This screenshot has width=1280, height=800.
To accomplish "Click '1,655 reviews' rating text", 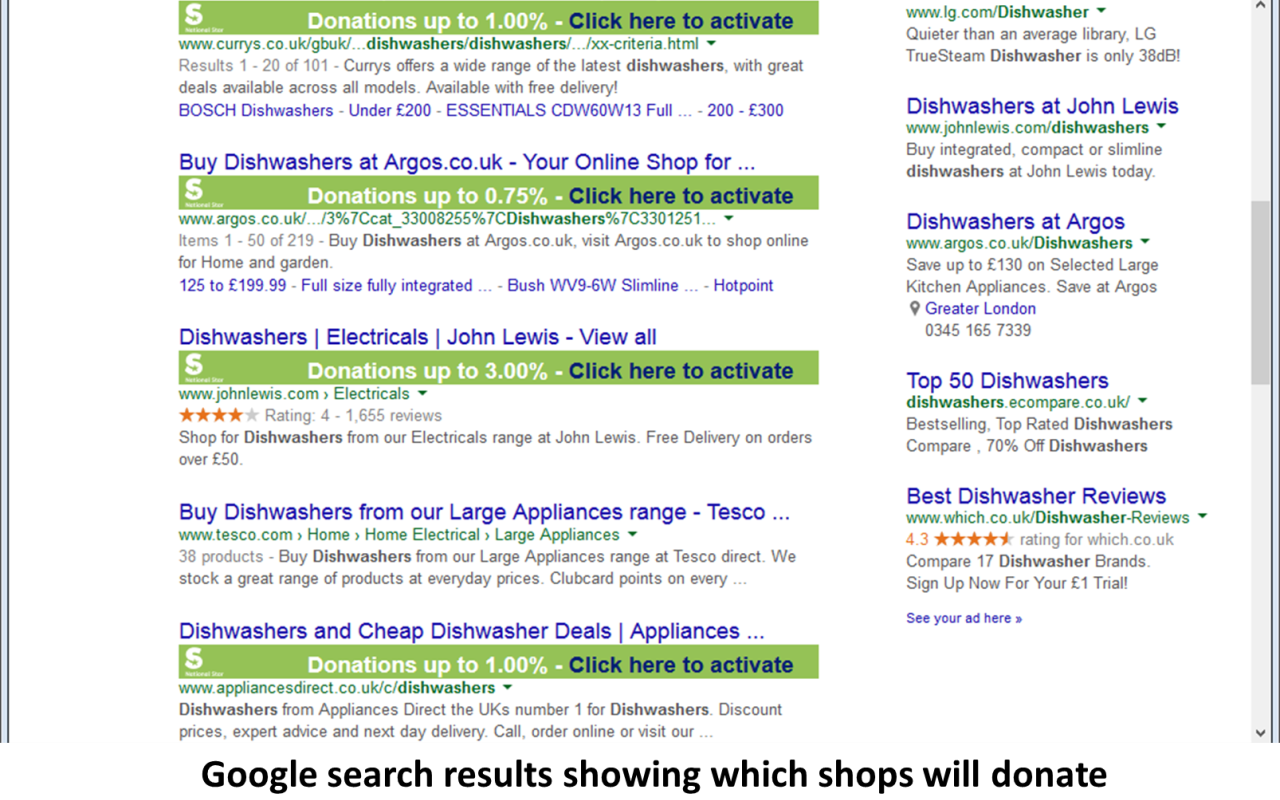I will tap(394, 415).
